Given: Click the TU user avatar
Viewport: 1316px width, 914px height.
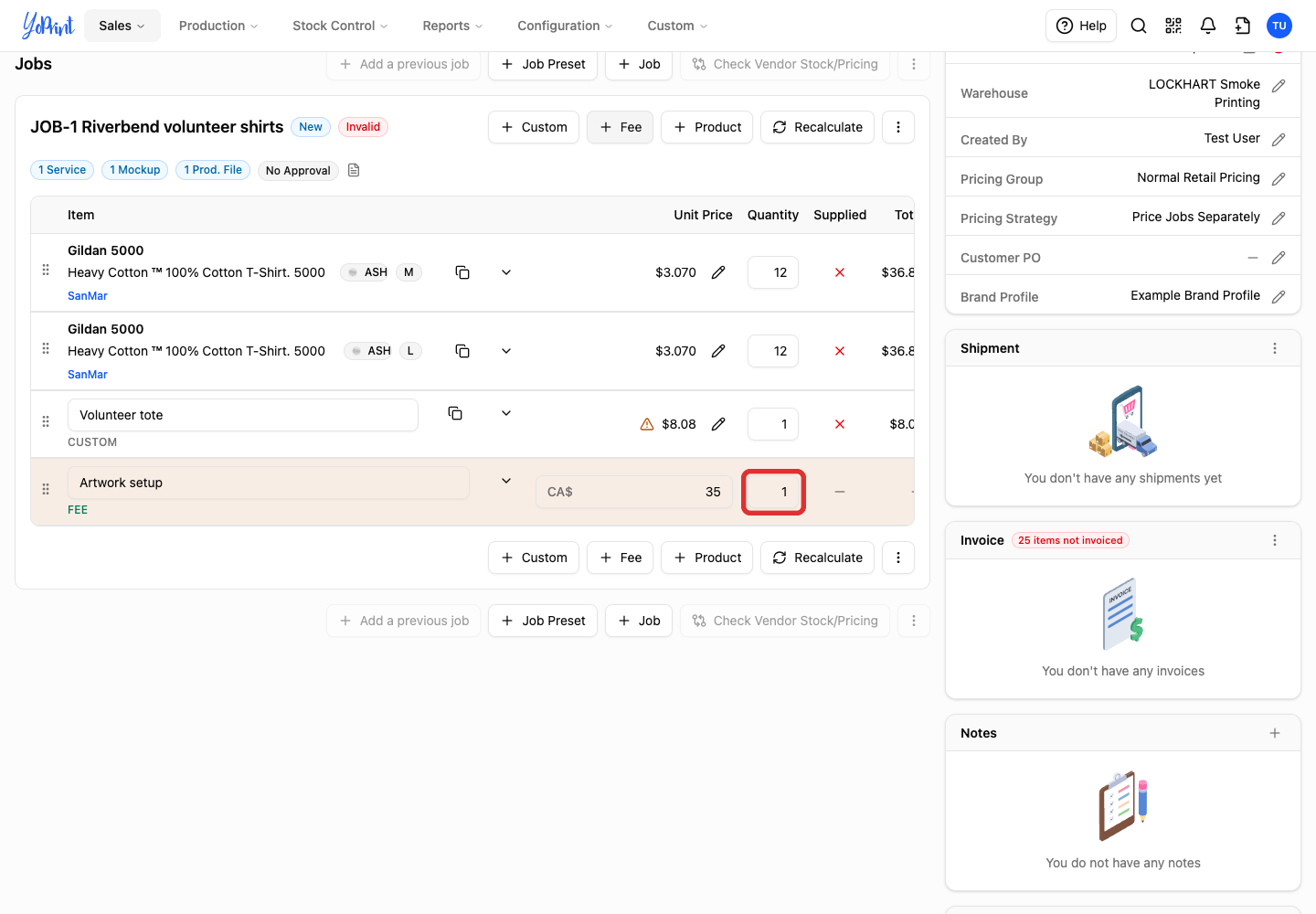Looking at the screenshot, I should (1279, 26).
